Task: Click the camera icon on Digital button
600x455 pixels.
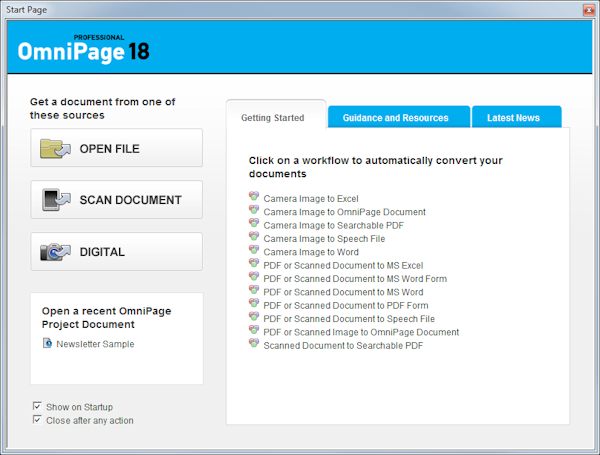Action: [57, 252]
